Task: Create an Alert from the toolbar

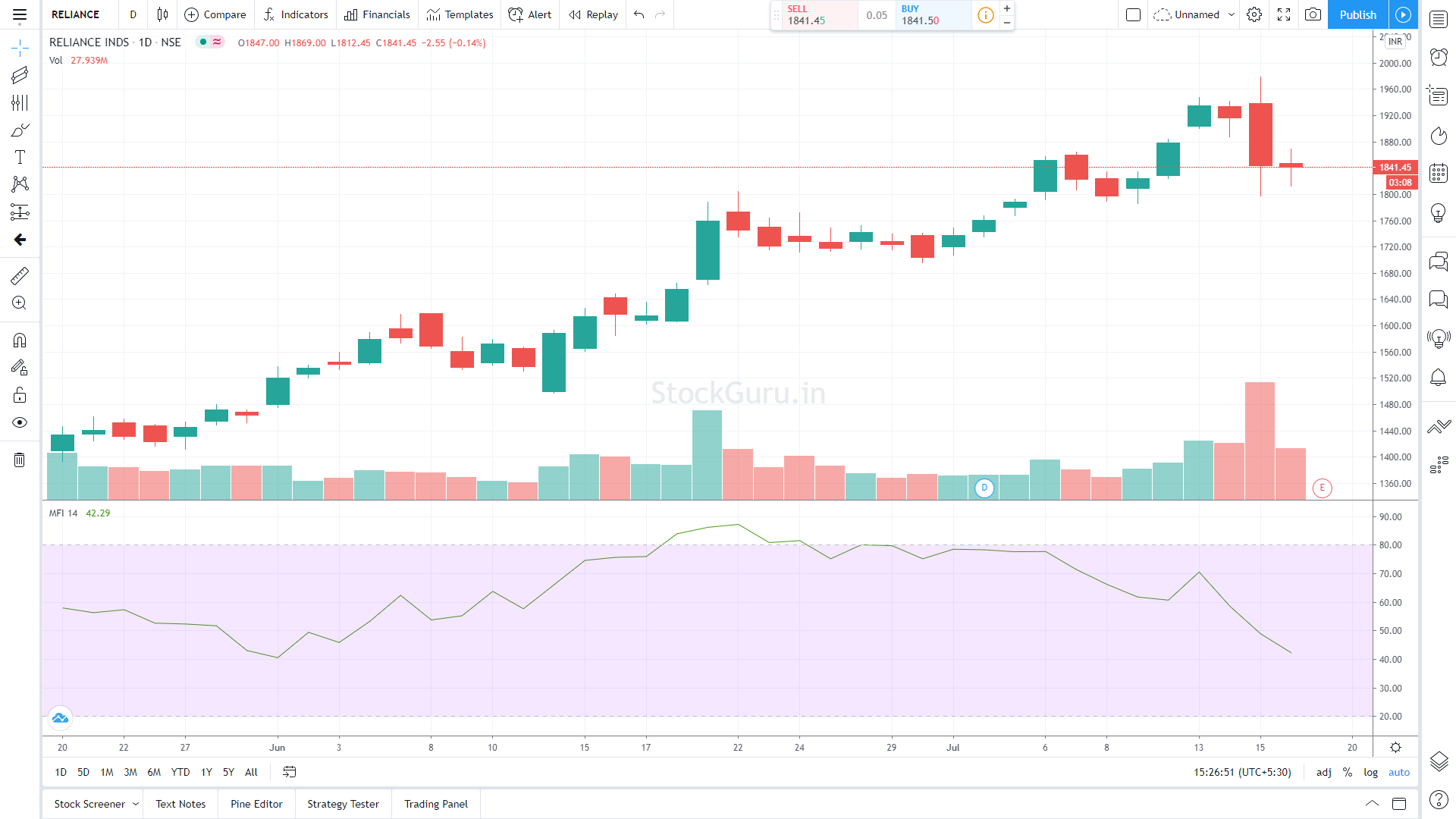Action: click(x=530, y=14)
